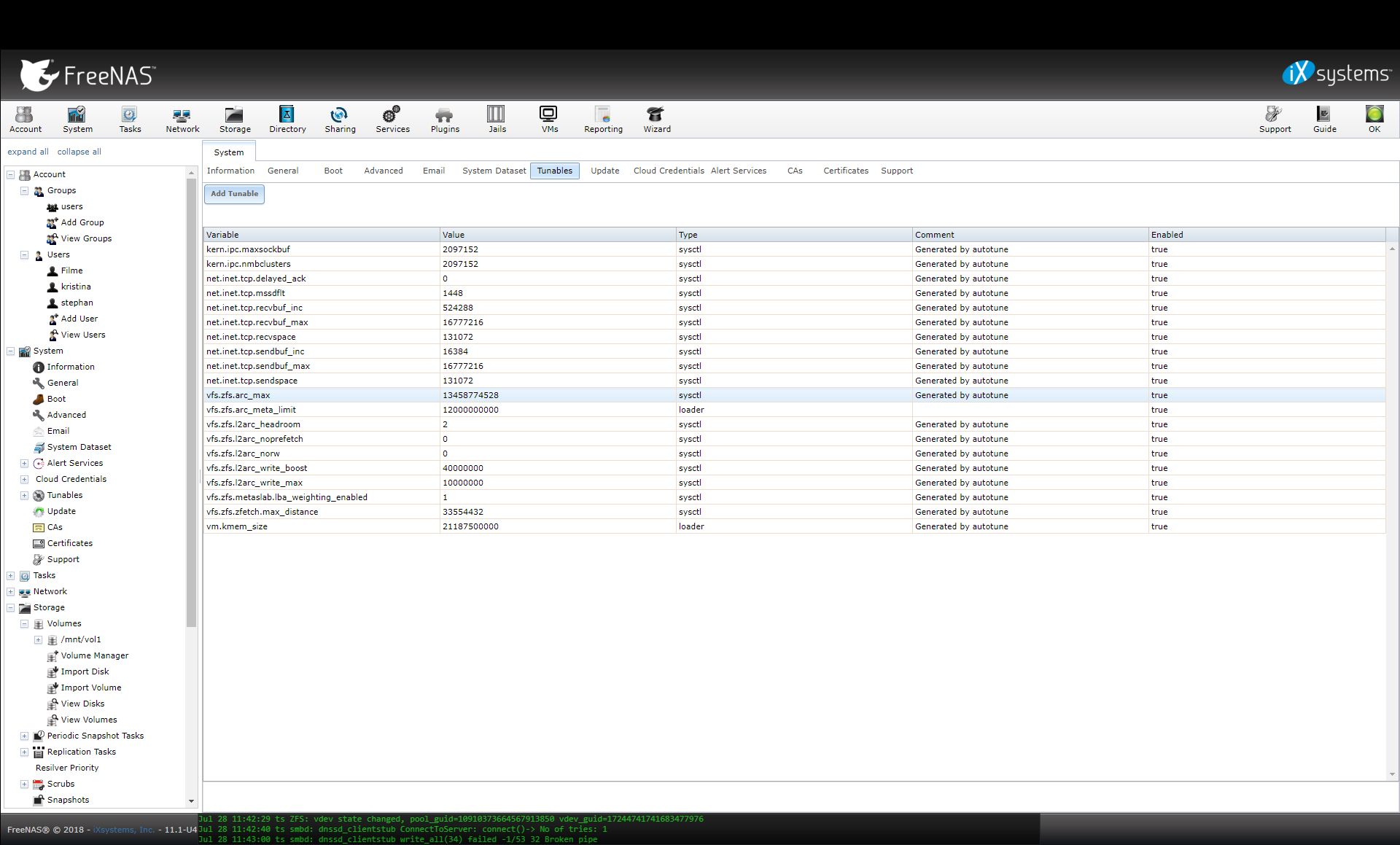
Task: Open Snapshots in the tree
Action: click(x=68, y=800)
